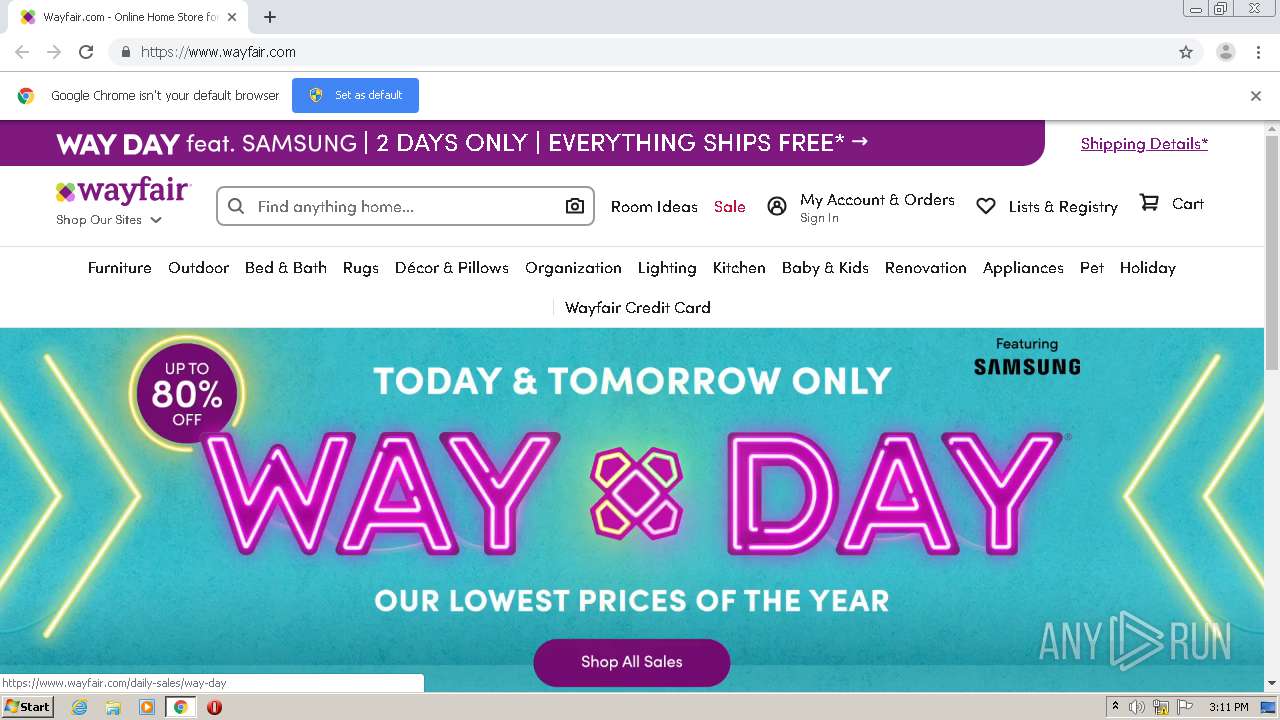Click the Set as default button

tap(355, 95)
